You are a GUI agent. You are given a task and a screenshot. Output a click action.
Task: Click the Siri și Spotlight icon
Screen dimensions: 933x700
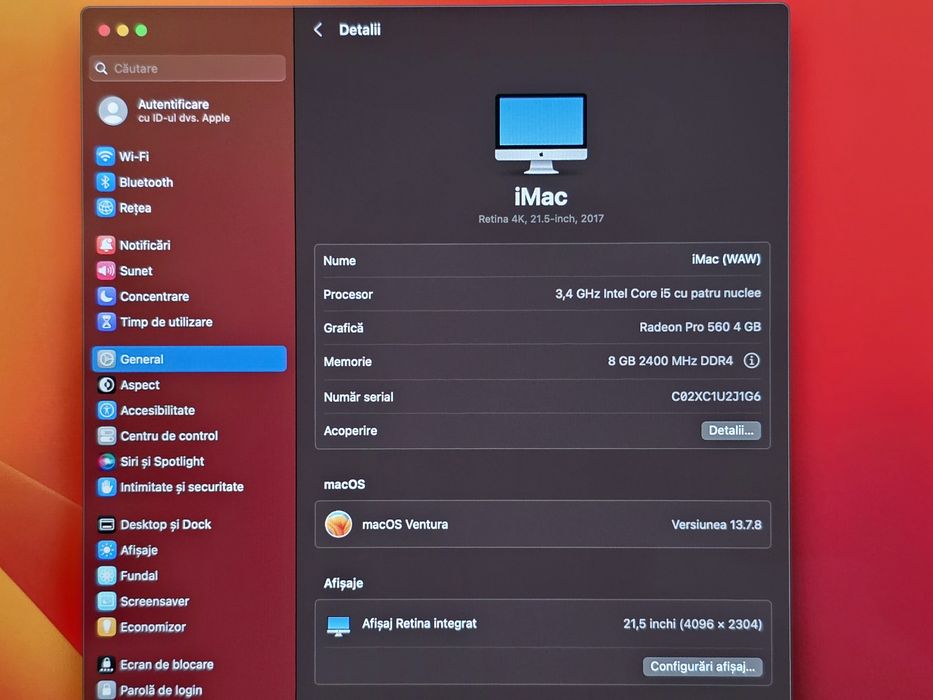[107, 461]
